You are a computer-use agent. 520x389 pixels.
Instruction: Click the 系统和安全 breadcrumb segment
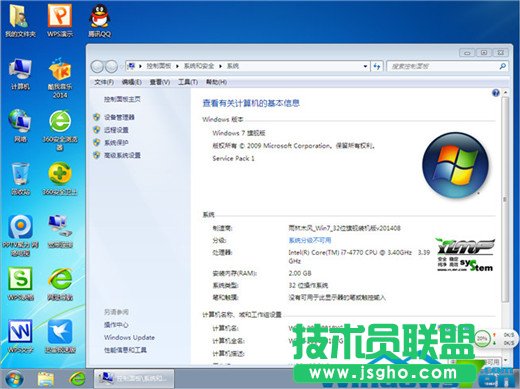click(x=199, y=66)
